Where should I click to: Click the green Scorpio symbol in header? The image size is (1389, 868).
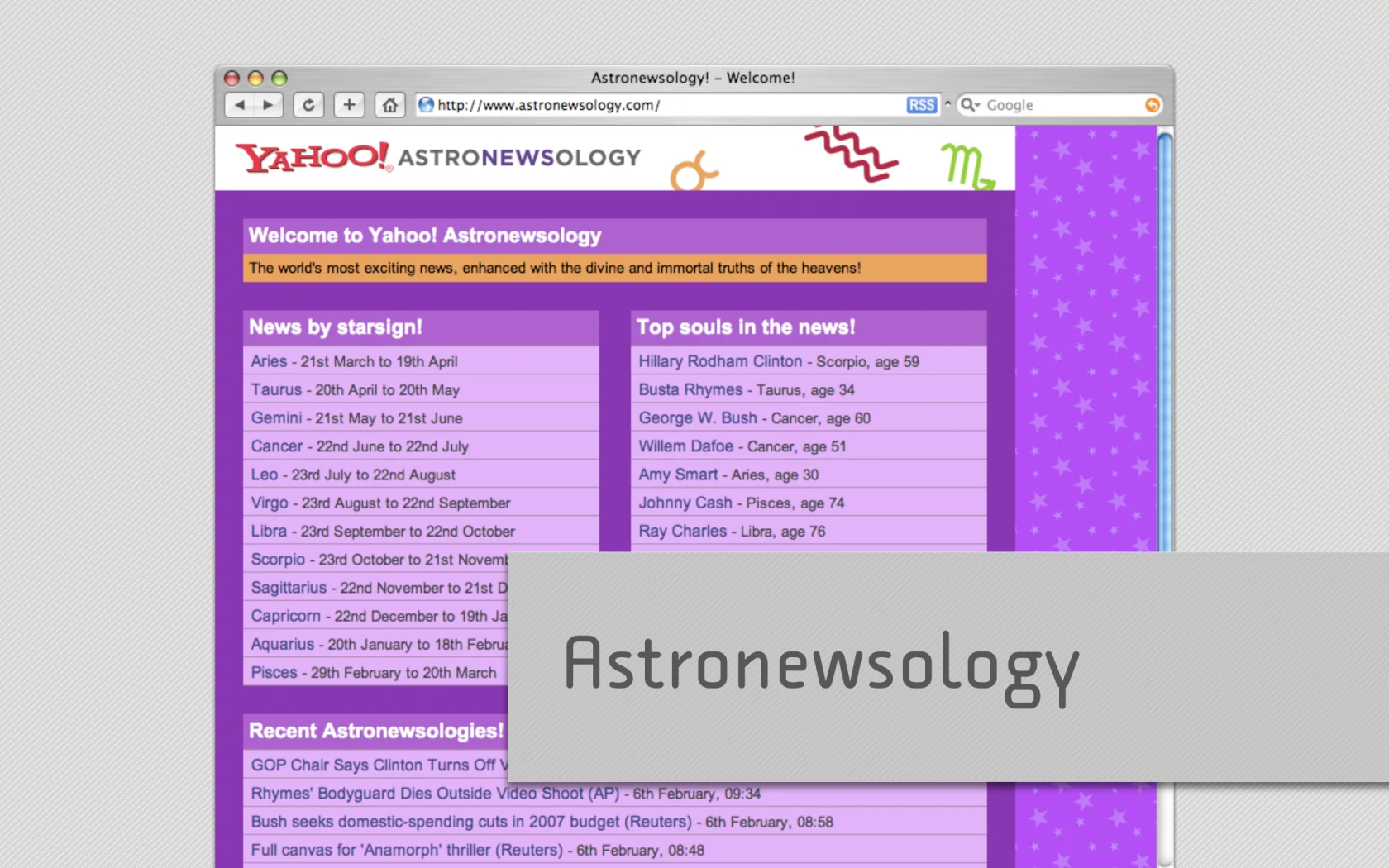click(968, 167)
